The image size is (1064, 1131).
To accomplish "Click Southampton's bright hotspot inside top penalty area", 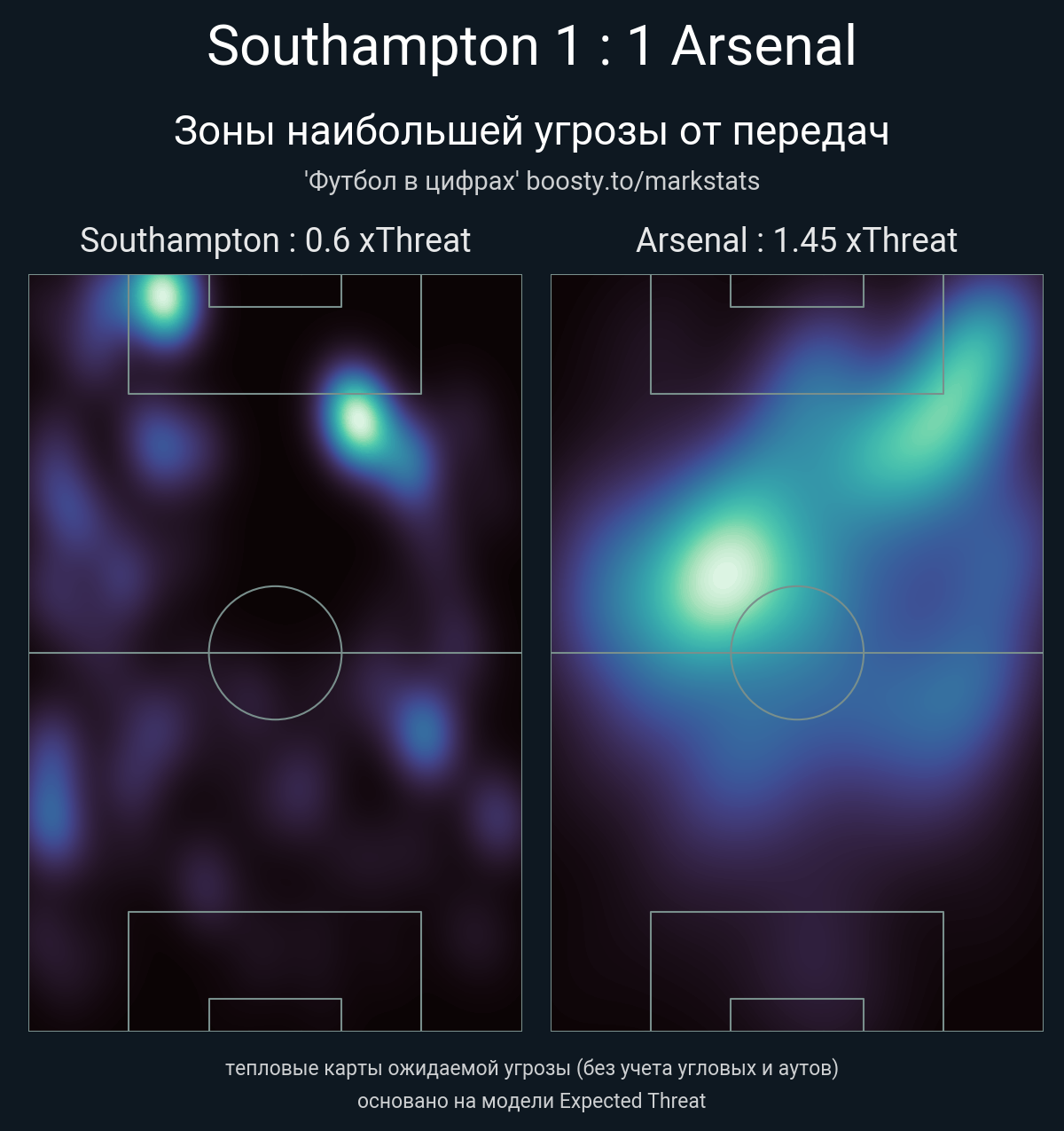I will (x=163, y=297).
